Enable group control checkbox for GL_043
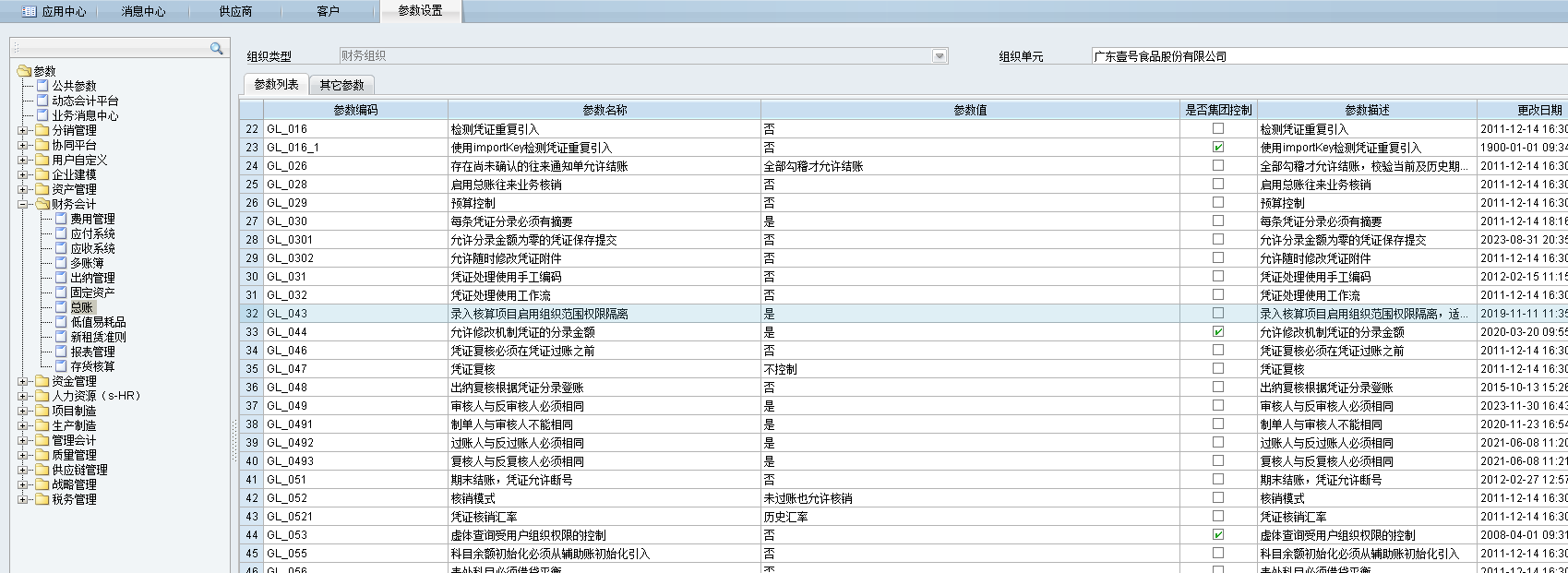Viewport: 1568px width, 573px height. [1218, 314]
